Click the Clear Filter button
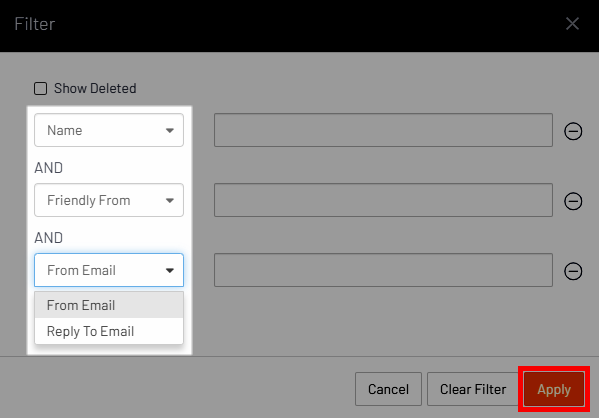 click(473, 389)
